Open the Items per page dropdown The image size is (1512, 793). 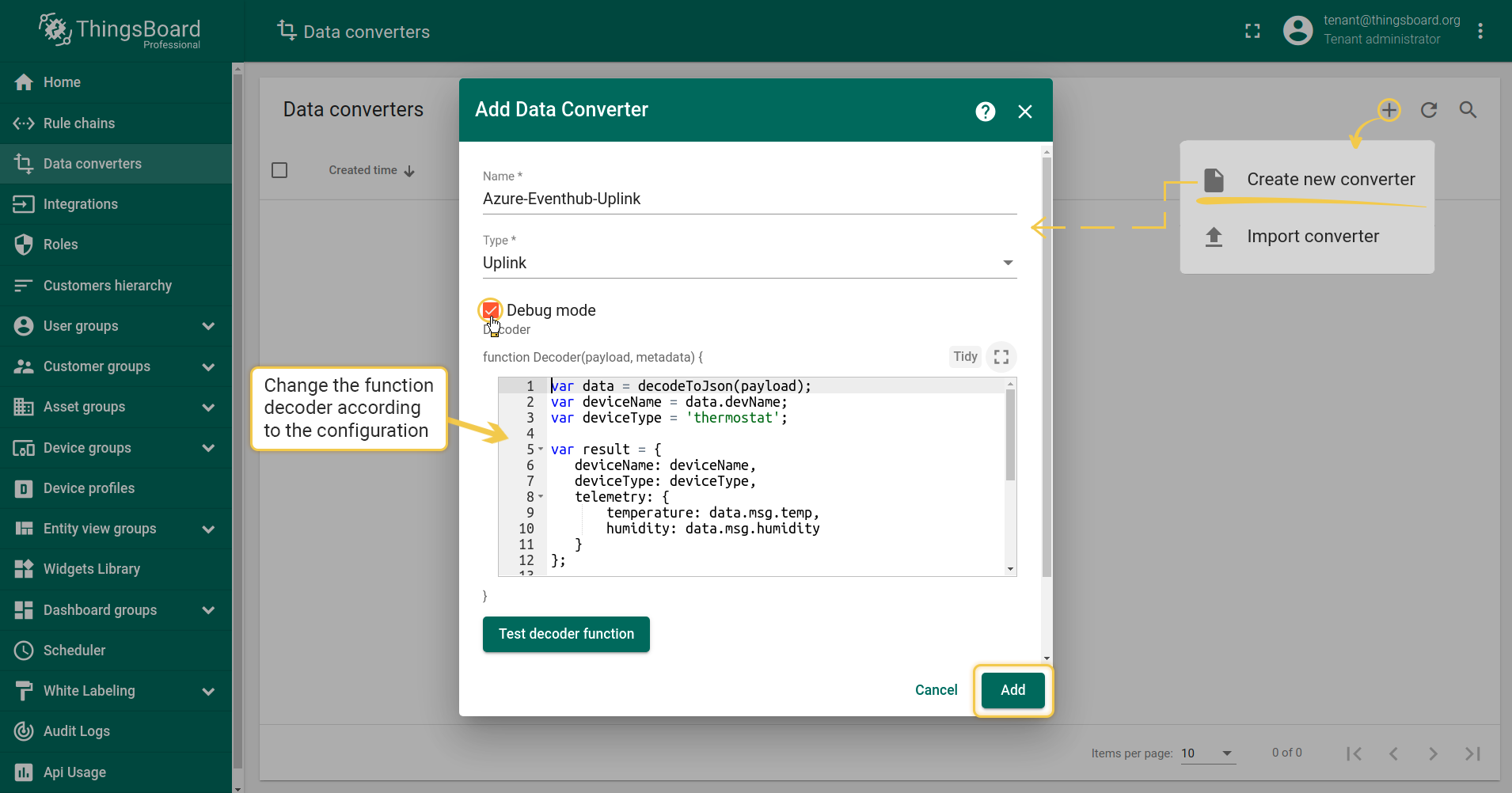pos(1206,753)
